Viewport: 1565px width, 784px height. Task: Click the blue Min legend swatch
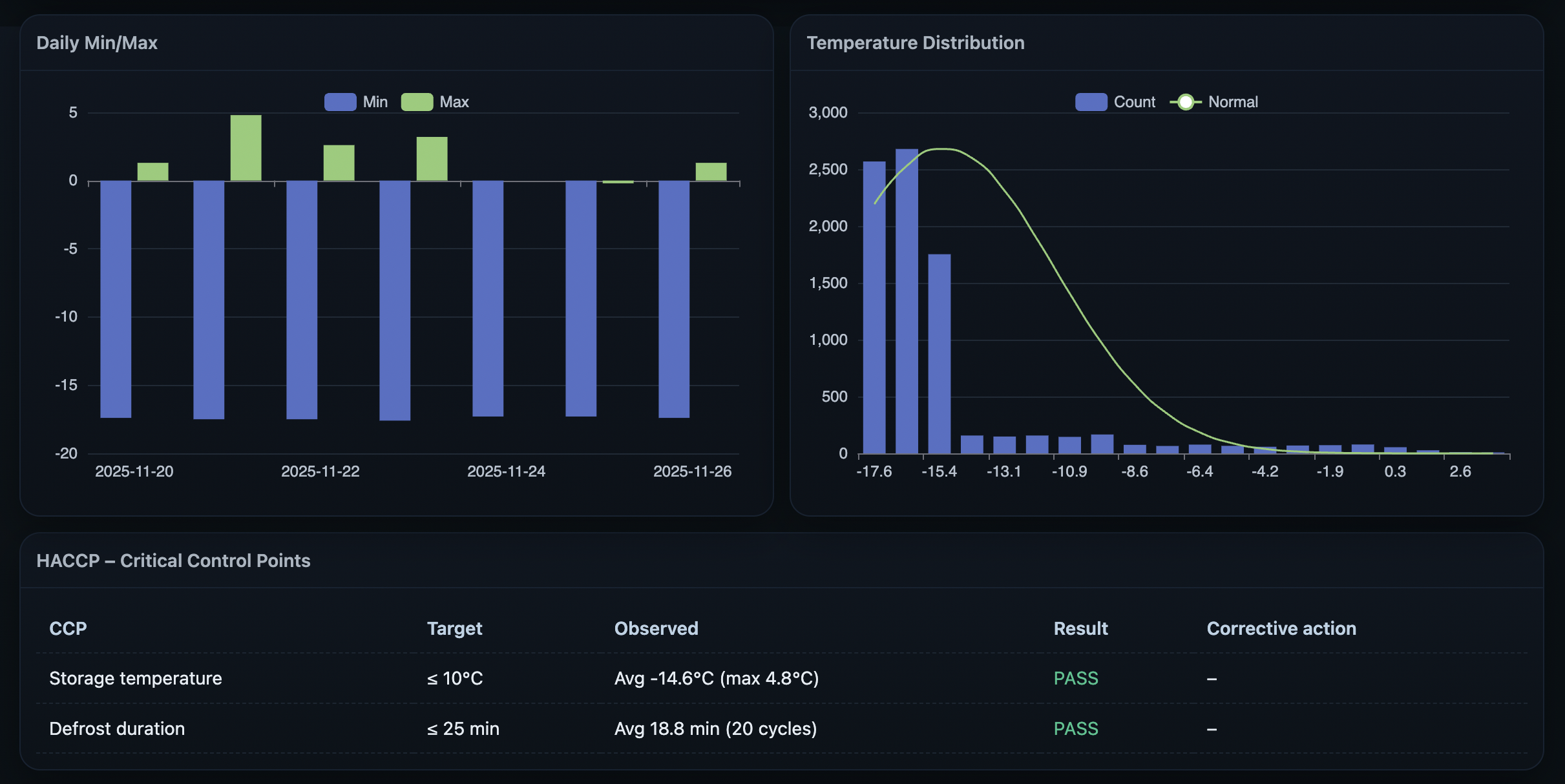click(x=339, y=101)
